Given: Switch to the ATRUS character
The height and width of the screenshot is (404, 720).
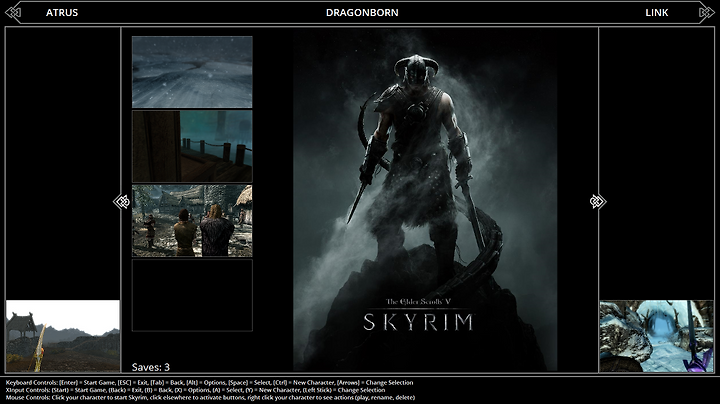Looking at the screenshot, I should pyautogui.click(x=62, y=13).
